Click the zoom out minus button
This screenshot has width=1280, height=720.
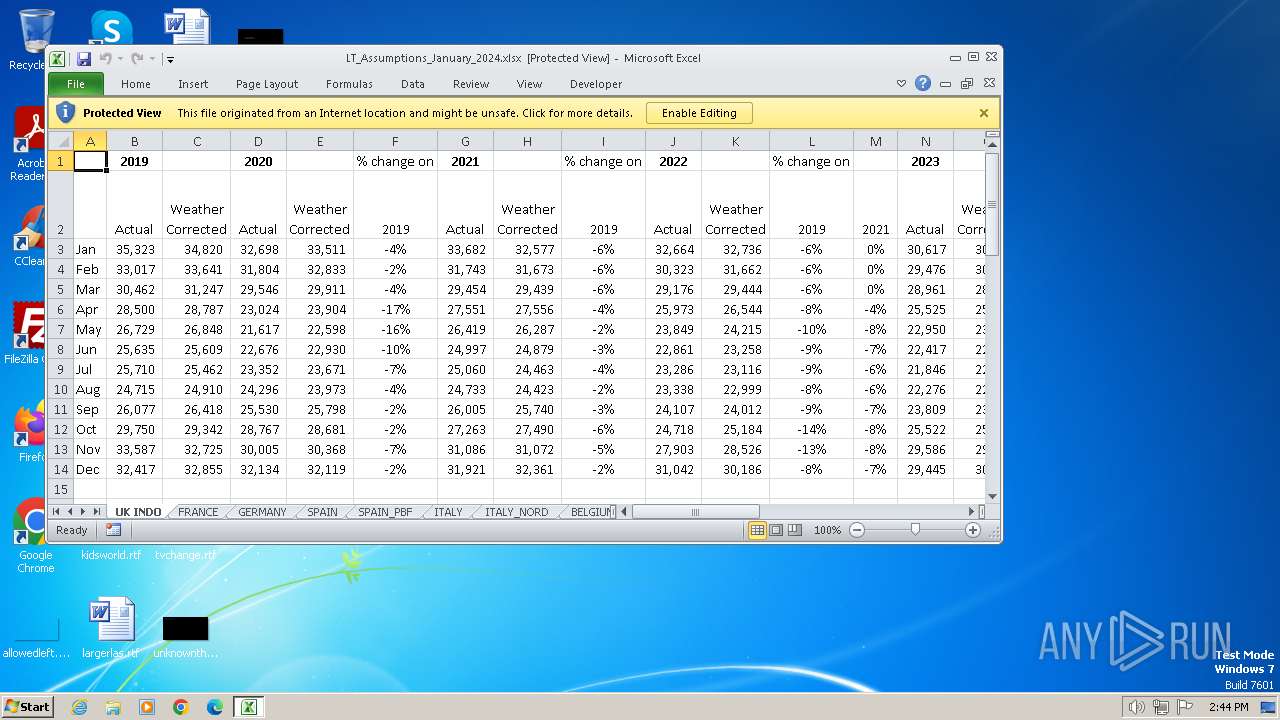(x=857, y=530)
